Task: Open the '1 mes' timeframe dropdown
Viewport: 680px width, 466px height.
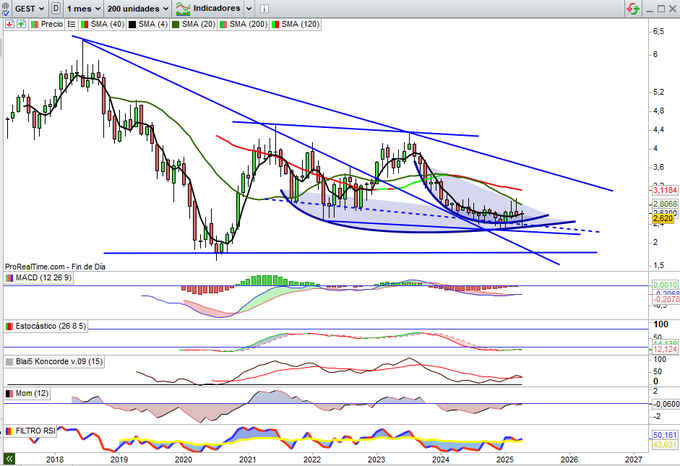Action: click(x=83, y=8)
